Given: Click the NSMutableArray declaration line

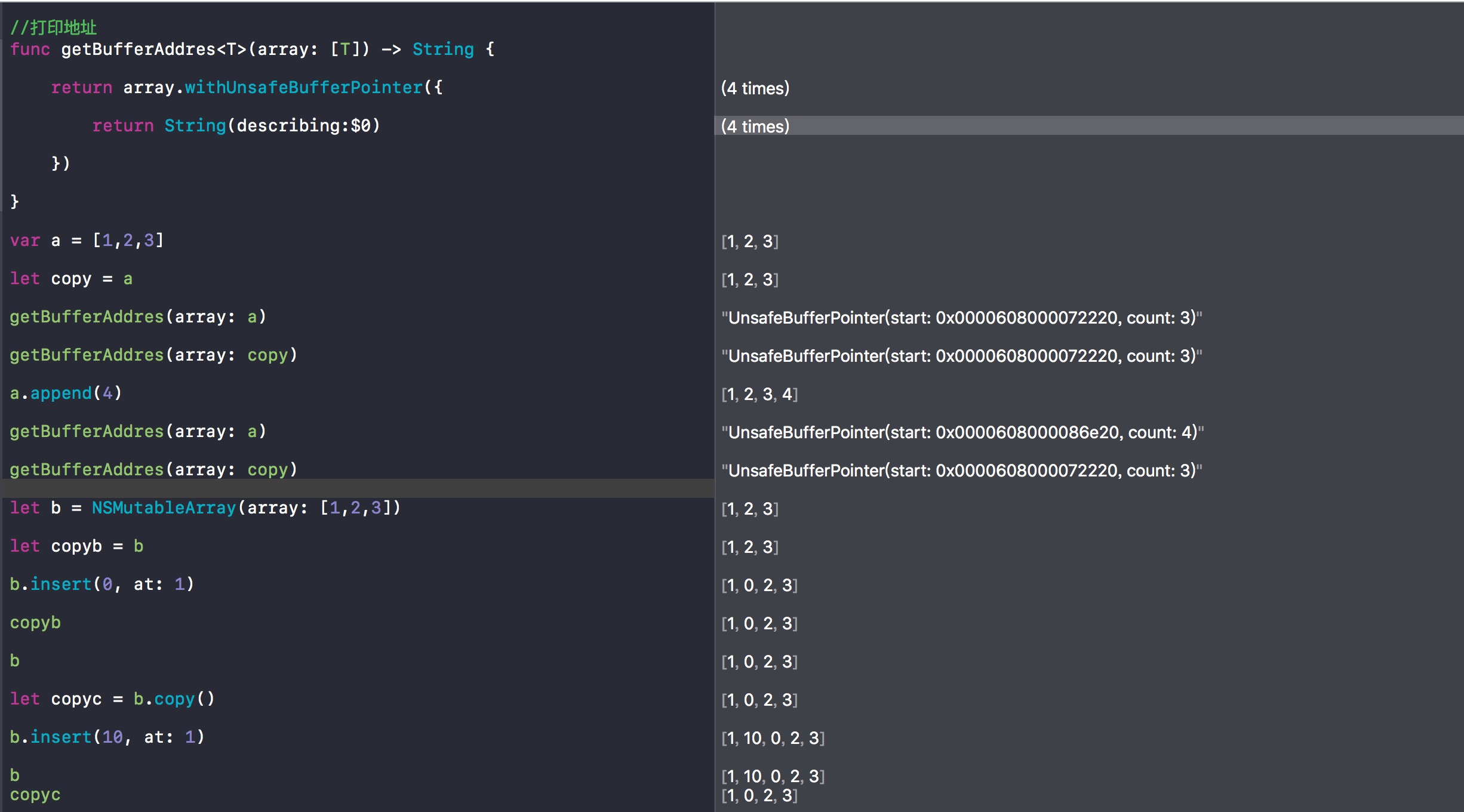Looking at the screenshot, I should click(x=205, y=507).
